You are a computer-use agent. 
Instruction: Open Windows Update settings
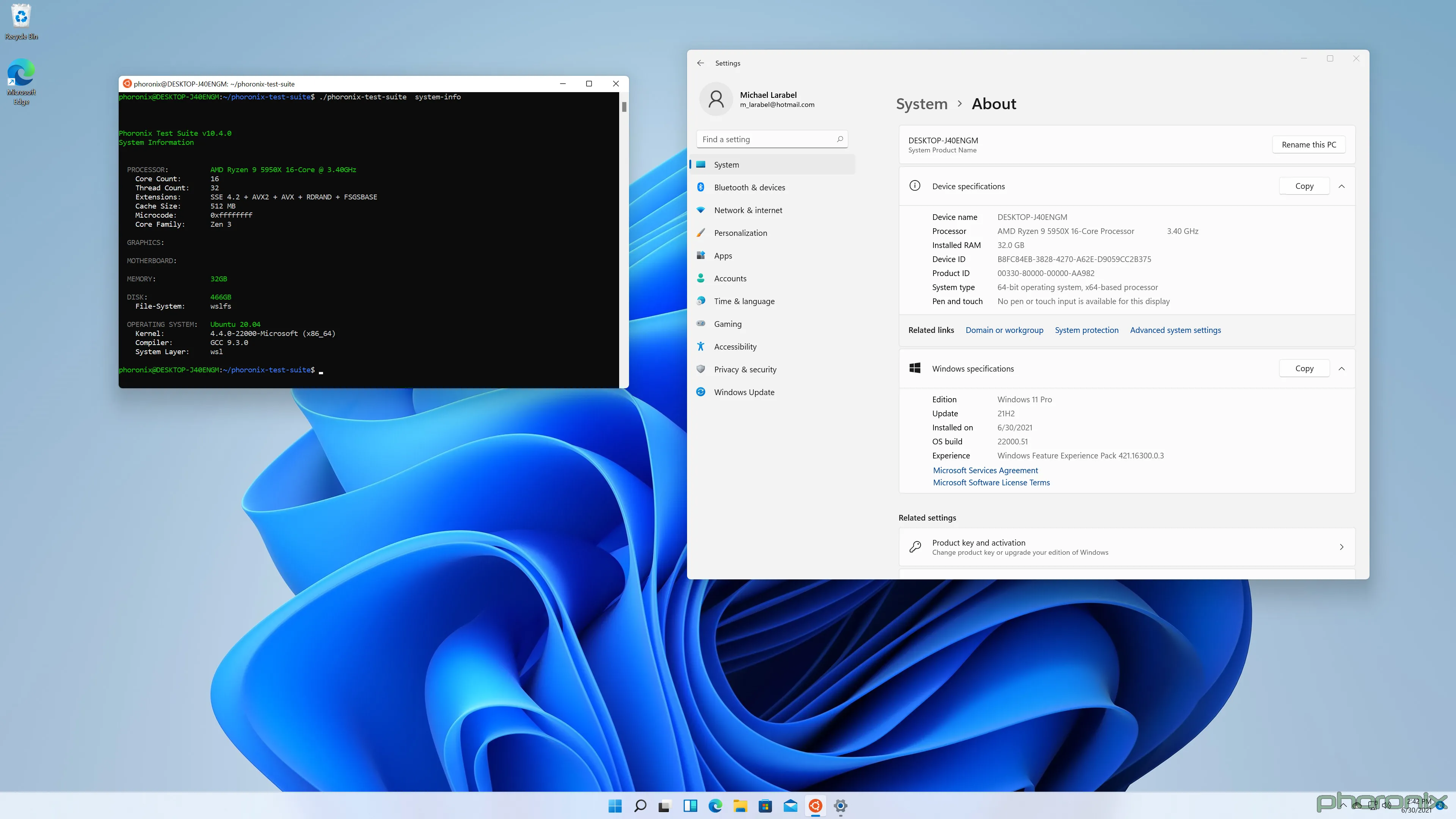point(772,392)
